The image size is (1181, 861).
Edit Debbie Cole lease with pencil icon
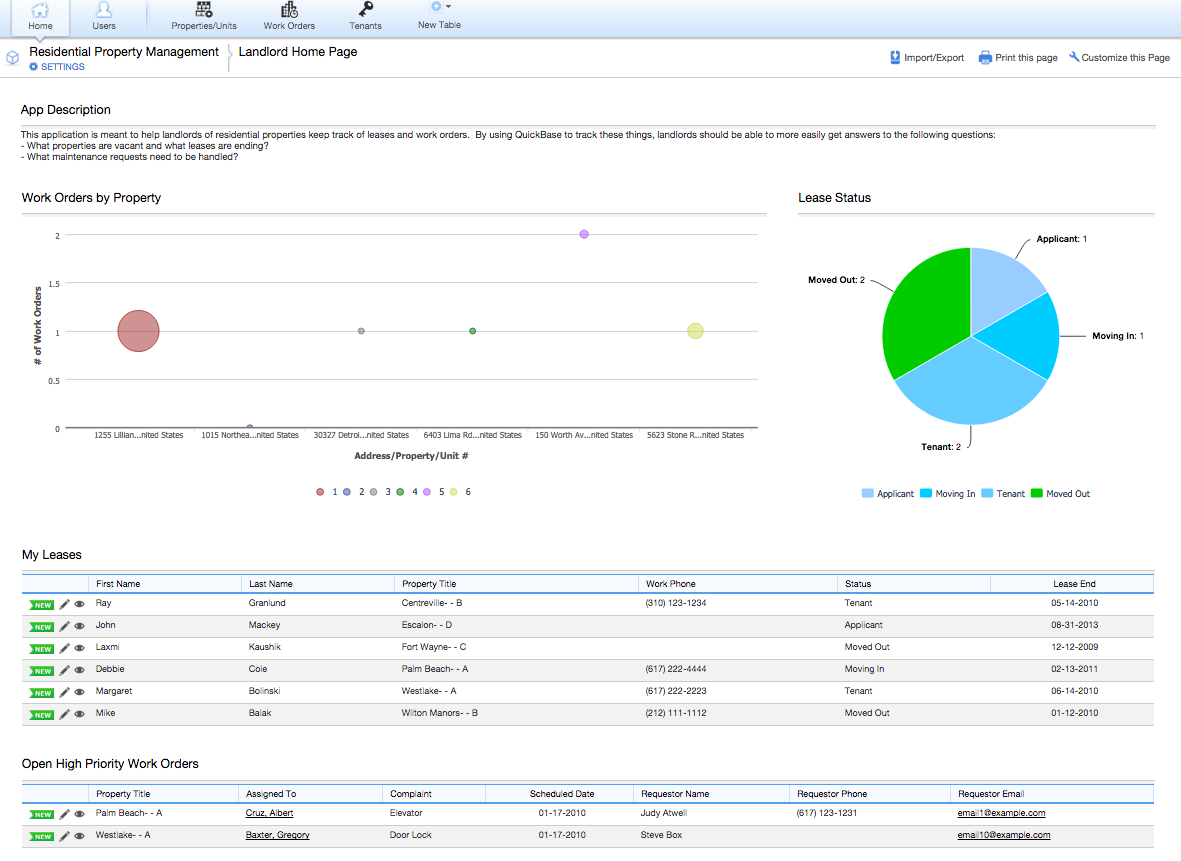tap(65, 670)
